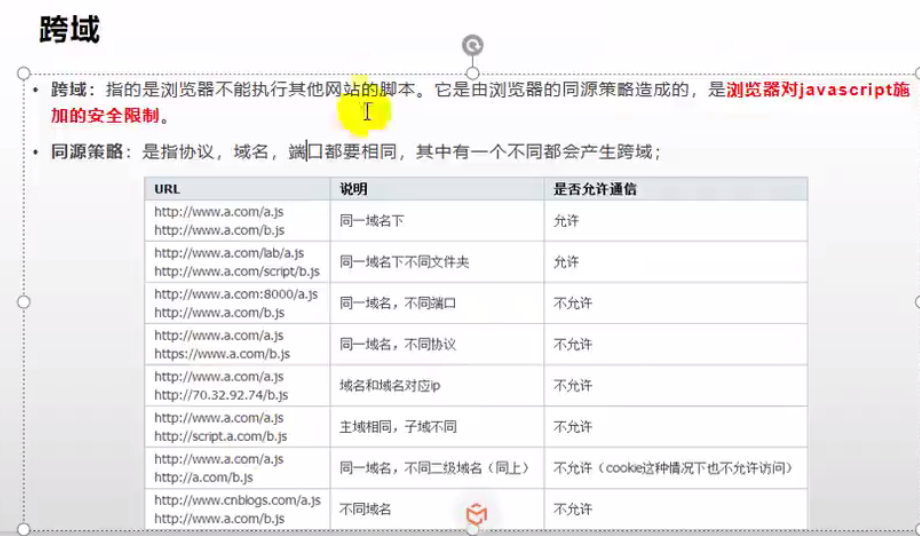This screenshot has height=536, width=920.
Task: Click the rotation handle above the text box
Action: (x=472, y=45)
